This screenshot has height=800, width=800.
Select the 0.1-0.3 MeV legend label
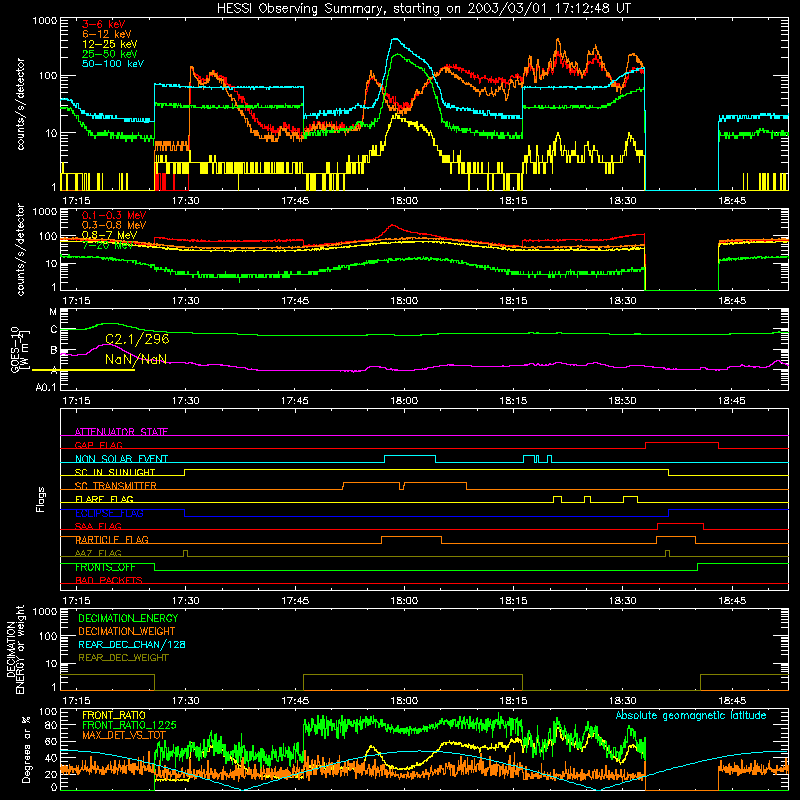click(x=113, y=215)
